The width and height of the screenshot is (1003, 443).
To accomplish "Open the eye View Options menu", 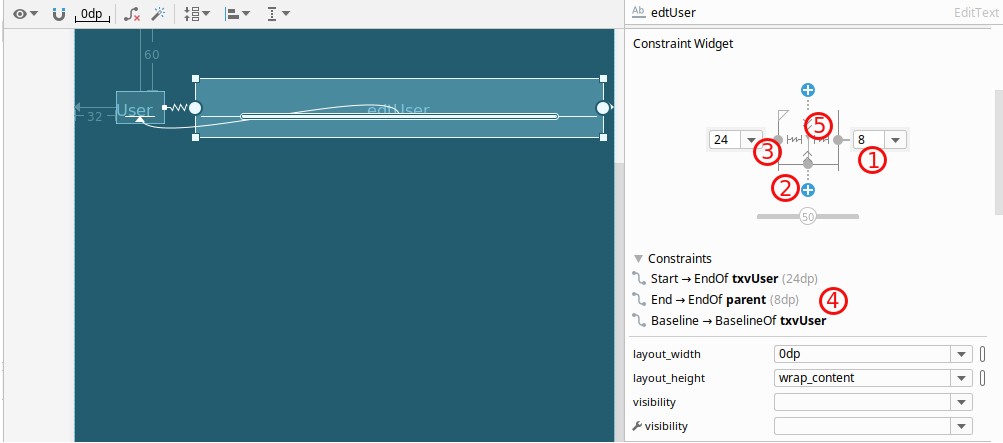I will (26, 13).
